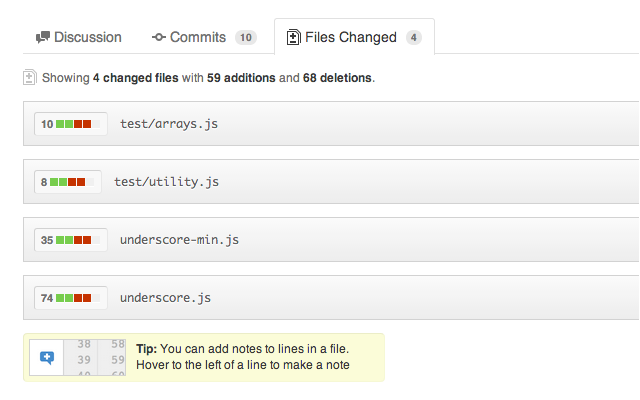Screen dimensions: 640x400
Task: Click the Discussion speech bubble icon
Action: [43, 38]
